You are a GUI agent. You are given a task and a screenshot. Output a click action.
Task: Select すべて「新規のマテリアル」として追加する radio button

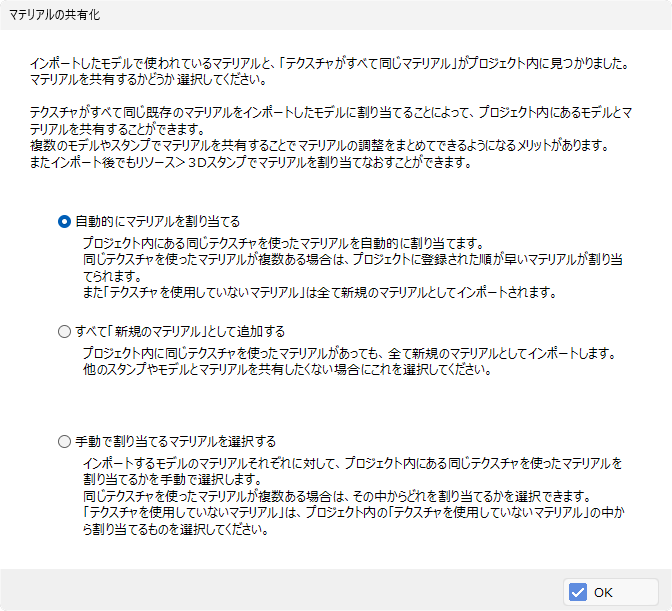tap(64, 332)
